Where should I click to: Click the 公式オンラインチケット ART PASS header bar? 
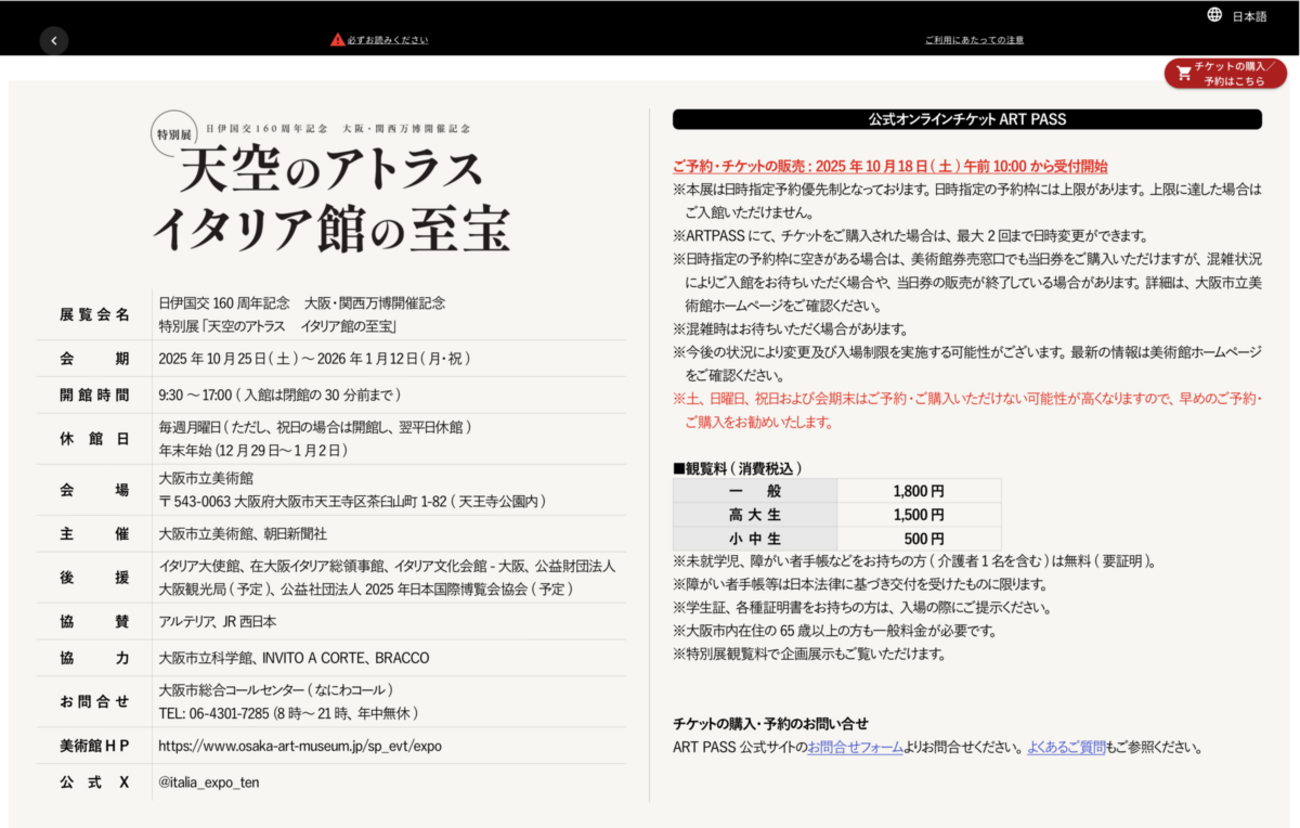967,119
